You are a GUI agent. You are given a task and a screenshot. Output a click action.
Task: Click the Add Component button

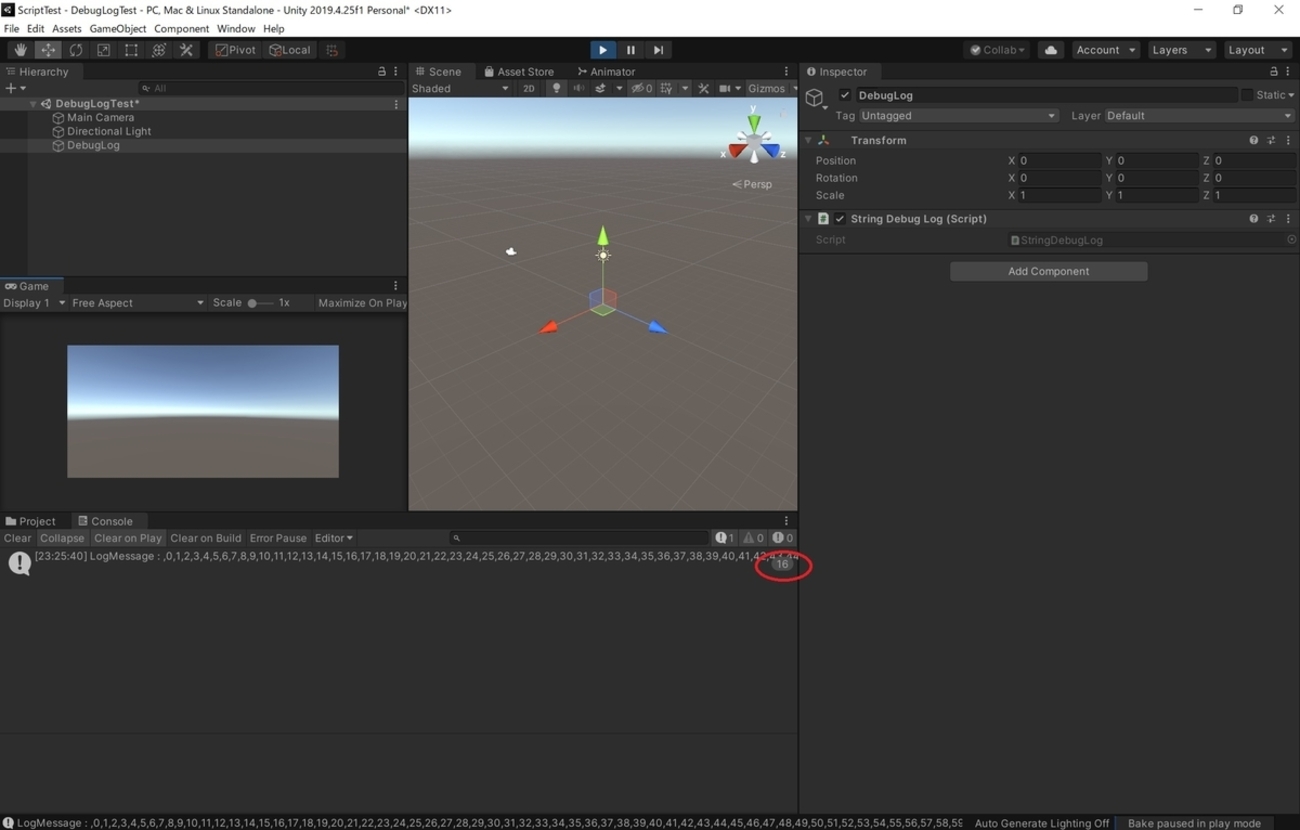(1047, 271)
